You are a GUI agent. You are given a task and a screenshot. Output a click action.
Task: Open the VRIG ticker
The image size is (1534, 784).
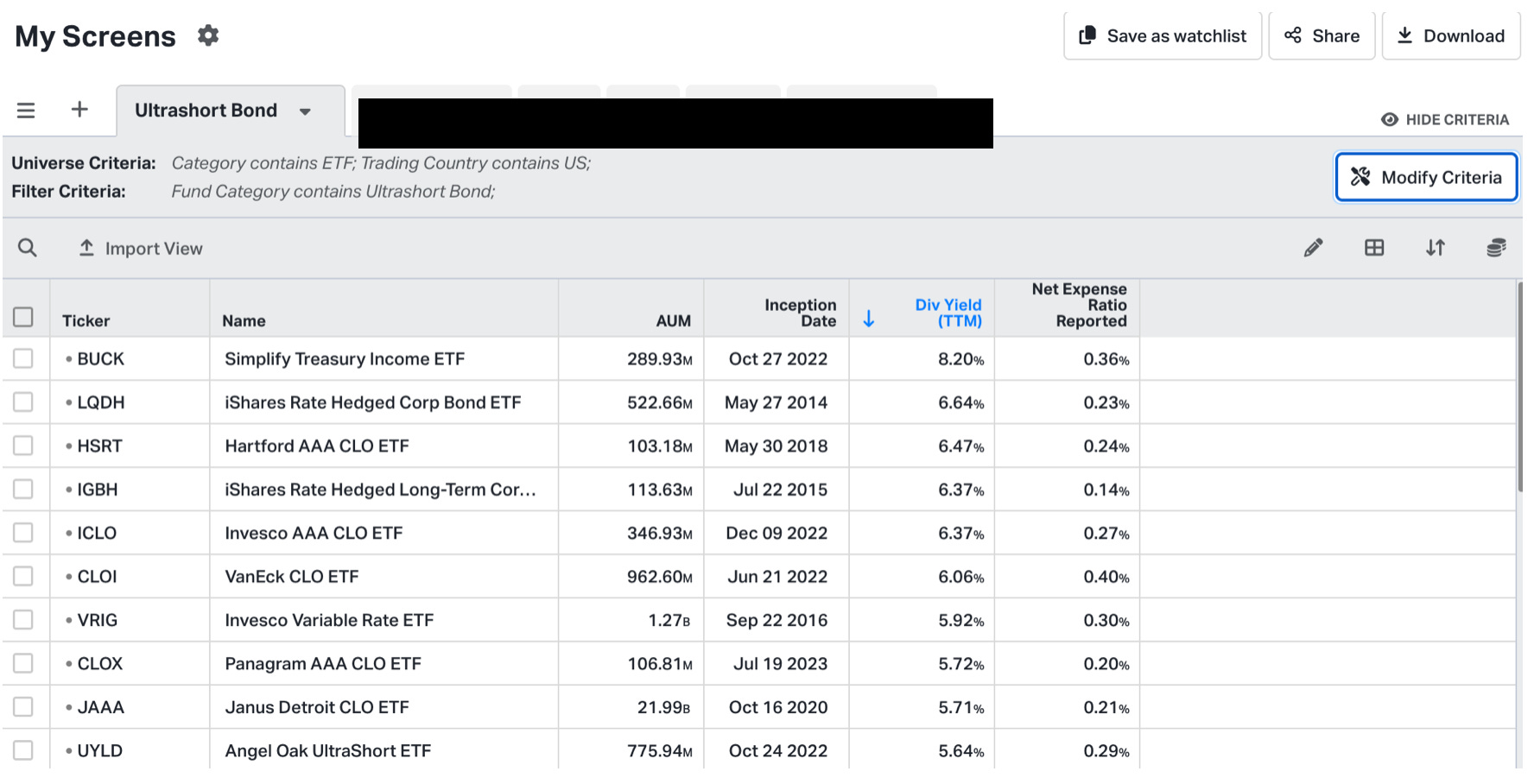click(97, 620)
